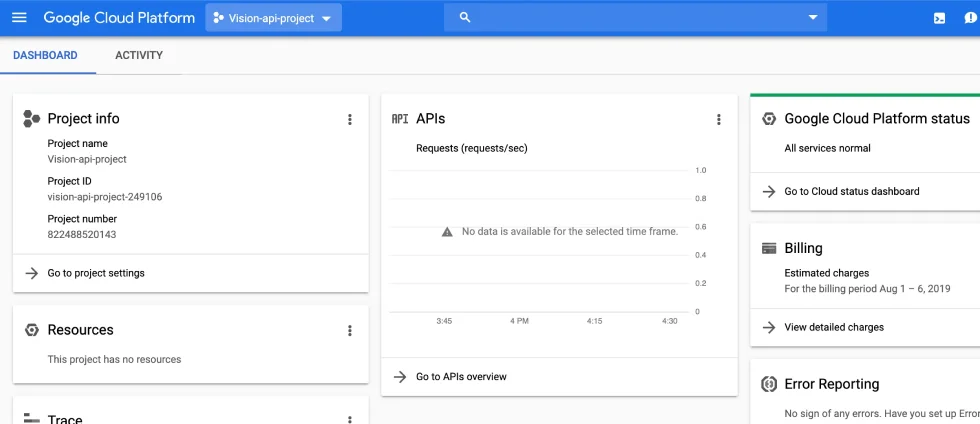980x424 pixels.
Task: Click into the top search field
Action: (x=635, y=18)
